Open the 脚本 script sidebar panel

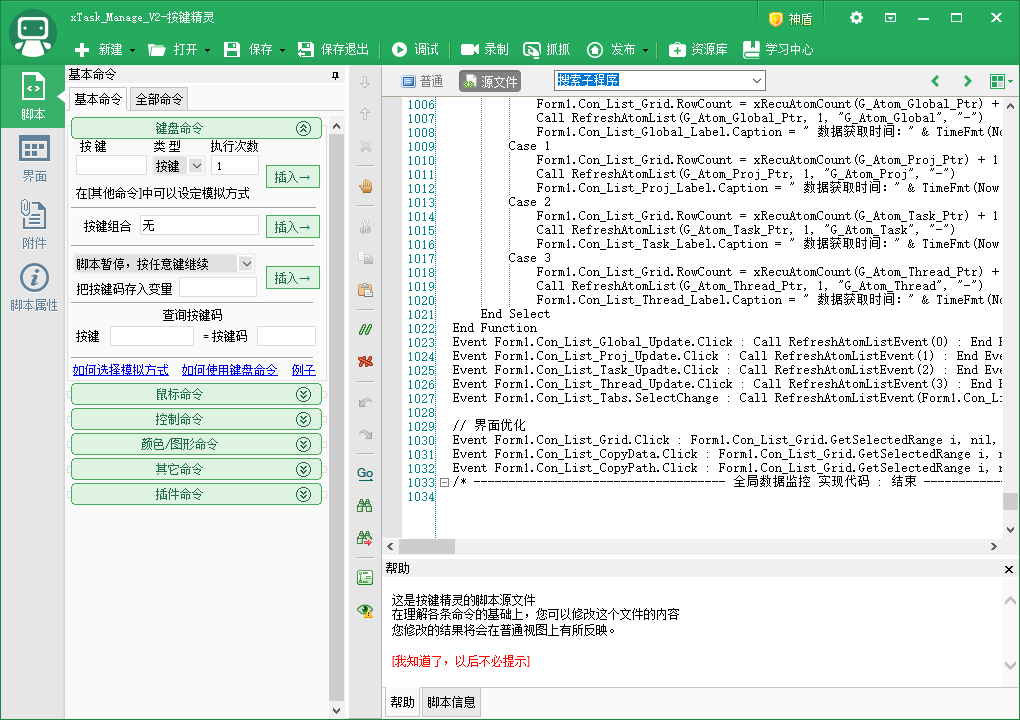point(33,96)
